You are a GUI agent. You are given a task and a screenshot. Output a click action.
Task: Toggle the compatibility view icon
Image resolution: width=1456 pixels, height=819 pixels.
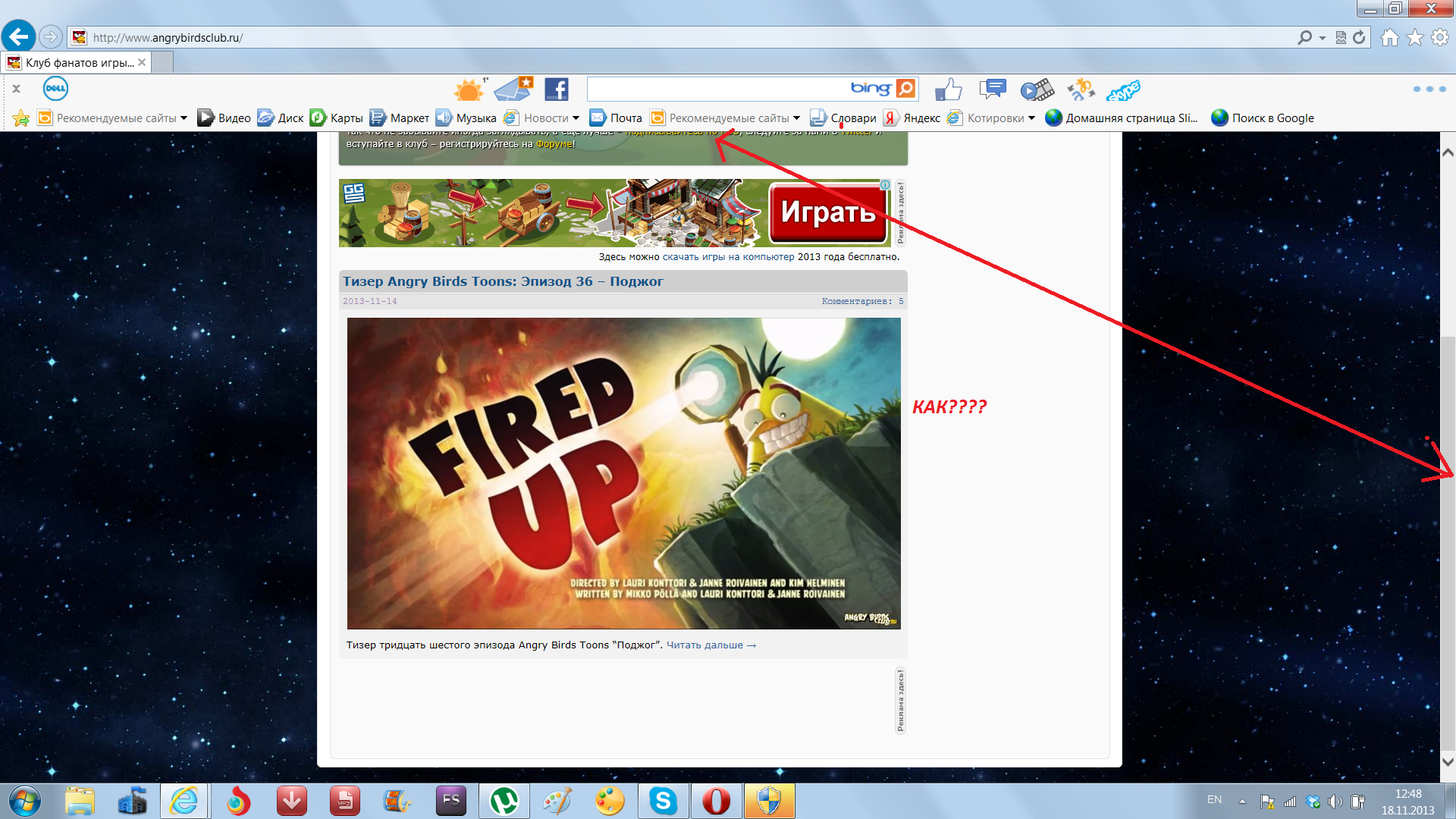coord(1341,37)
